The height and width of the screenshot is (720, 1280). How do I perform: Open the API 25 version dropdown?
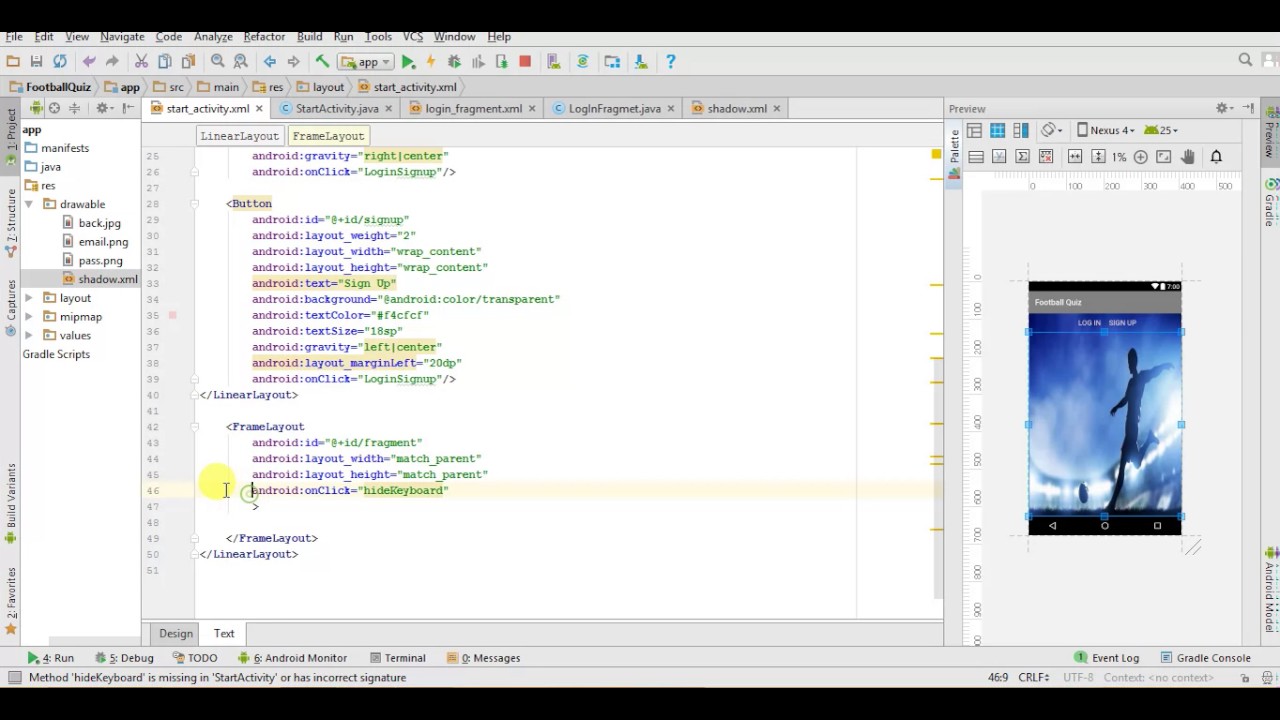[x=1161, y=130]
